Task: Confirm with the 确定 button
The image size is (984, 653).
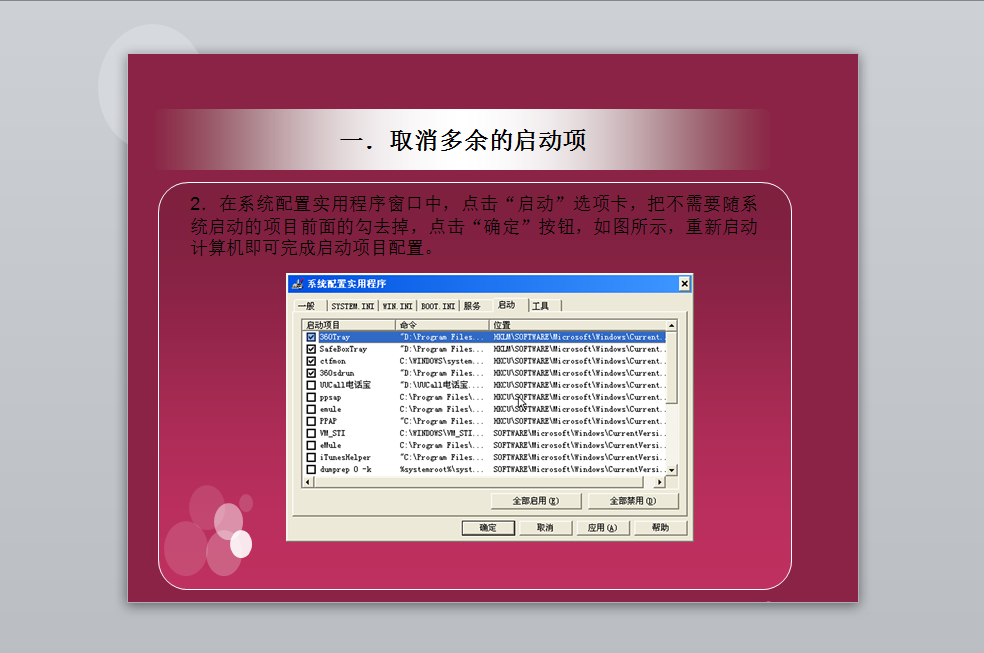Action: pyautogui.click(x=488, y=528)
